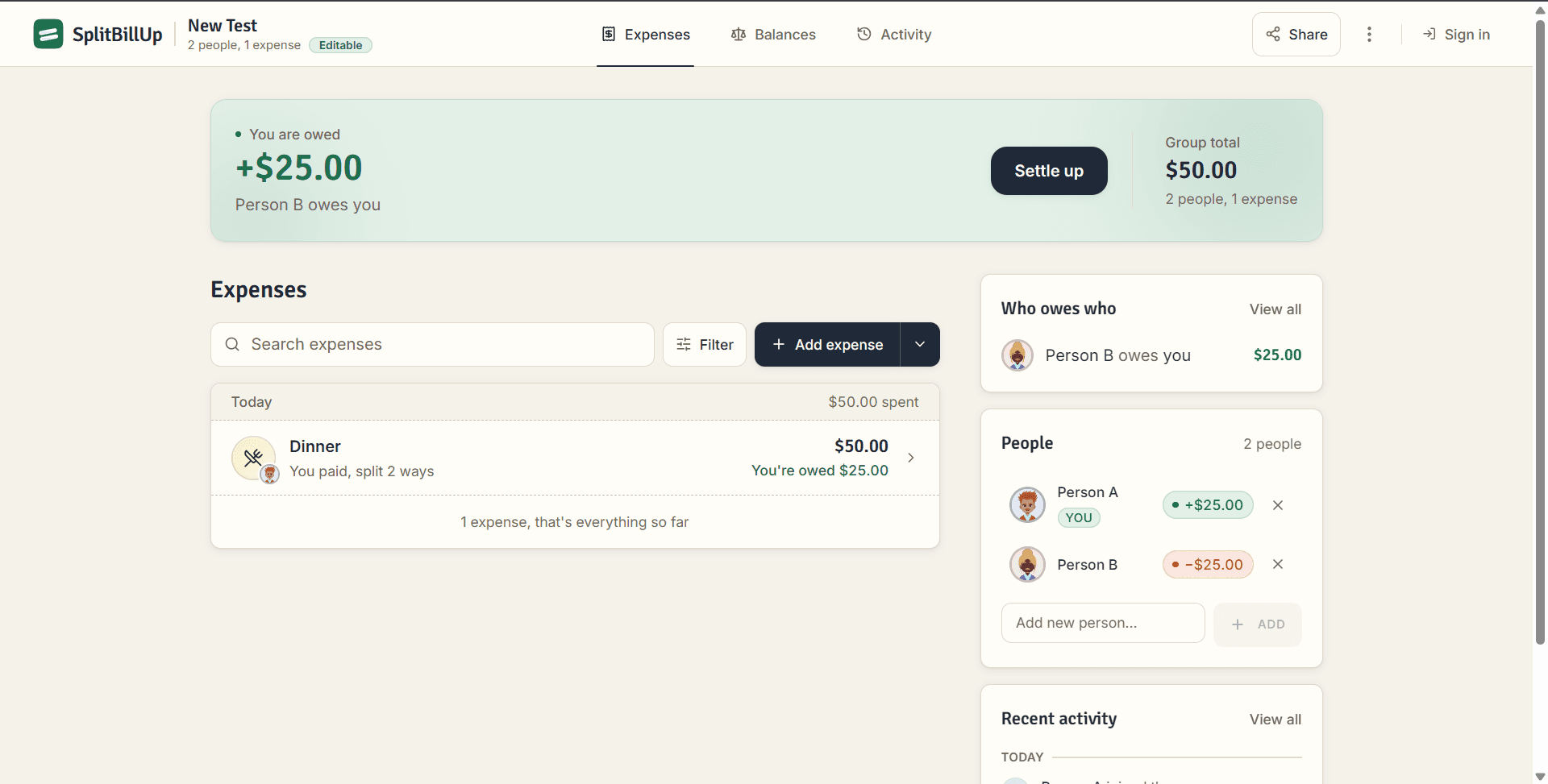Click View all in Recent activity
The height and width of the screenshot is (784, 1548).
point(1275,720)
